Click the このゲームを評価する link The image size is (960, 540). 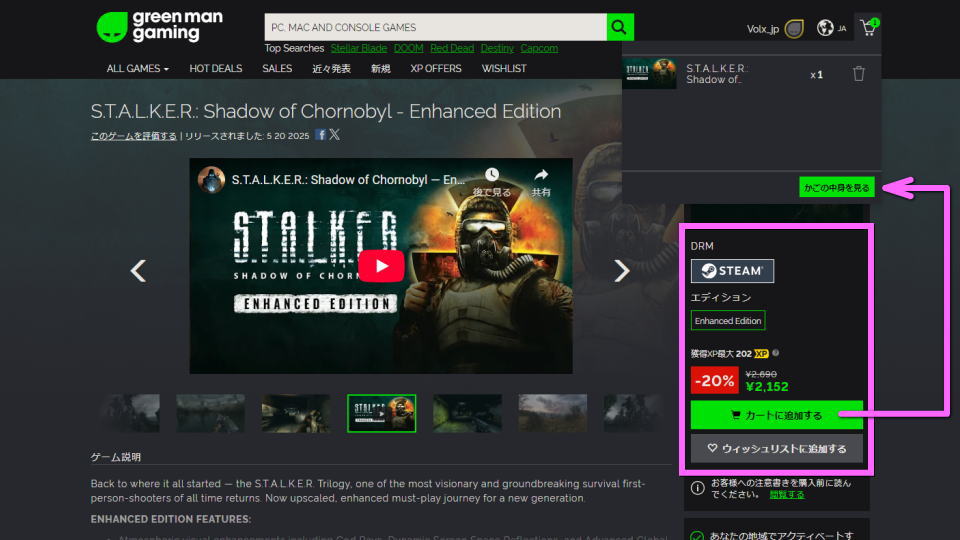(133, 136)
